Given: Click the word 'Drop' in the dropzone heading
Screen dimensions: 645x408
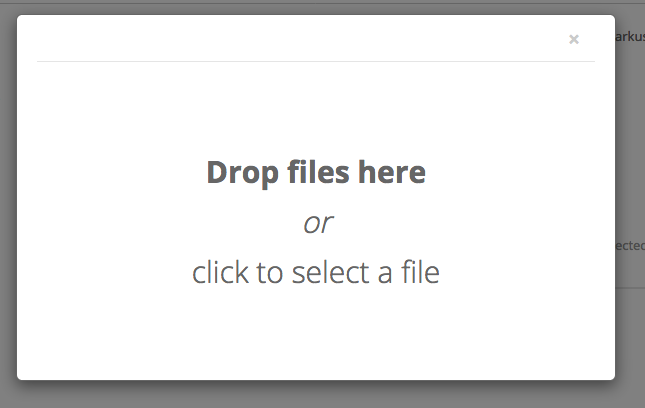Looking at the screenshot, I should (x=243, y=174).
